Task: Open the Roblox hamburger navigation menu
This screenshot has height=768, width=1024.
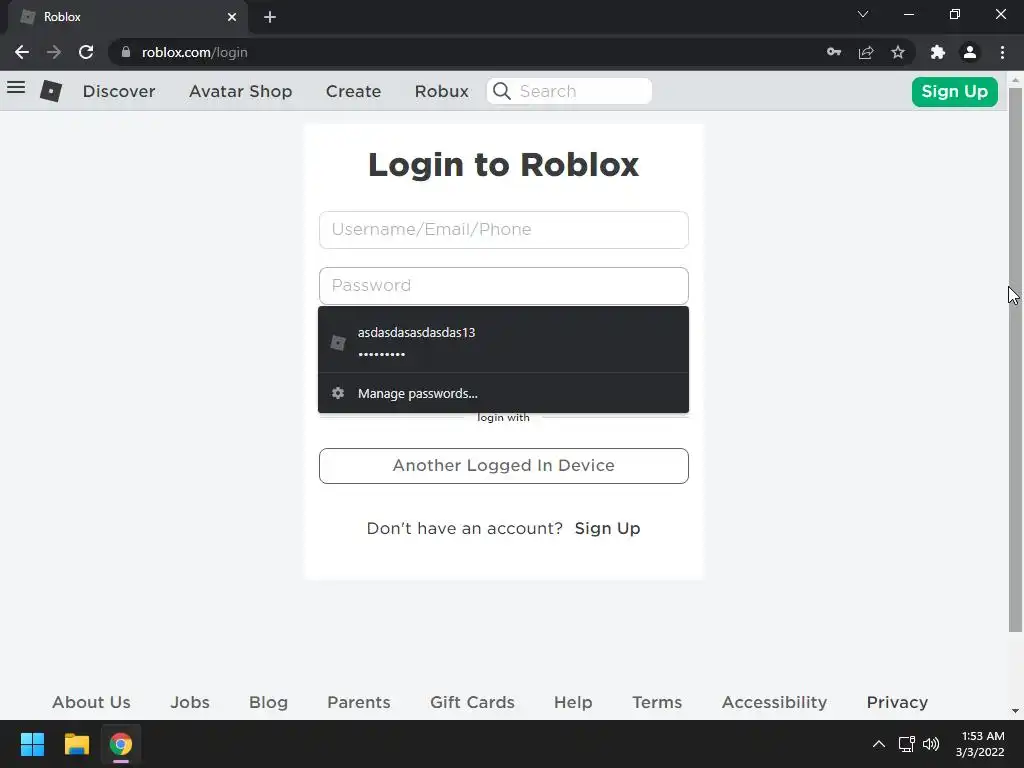Action: [x=16, y=88]
